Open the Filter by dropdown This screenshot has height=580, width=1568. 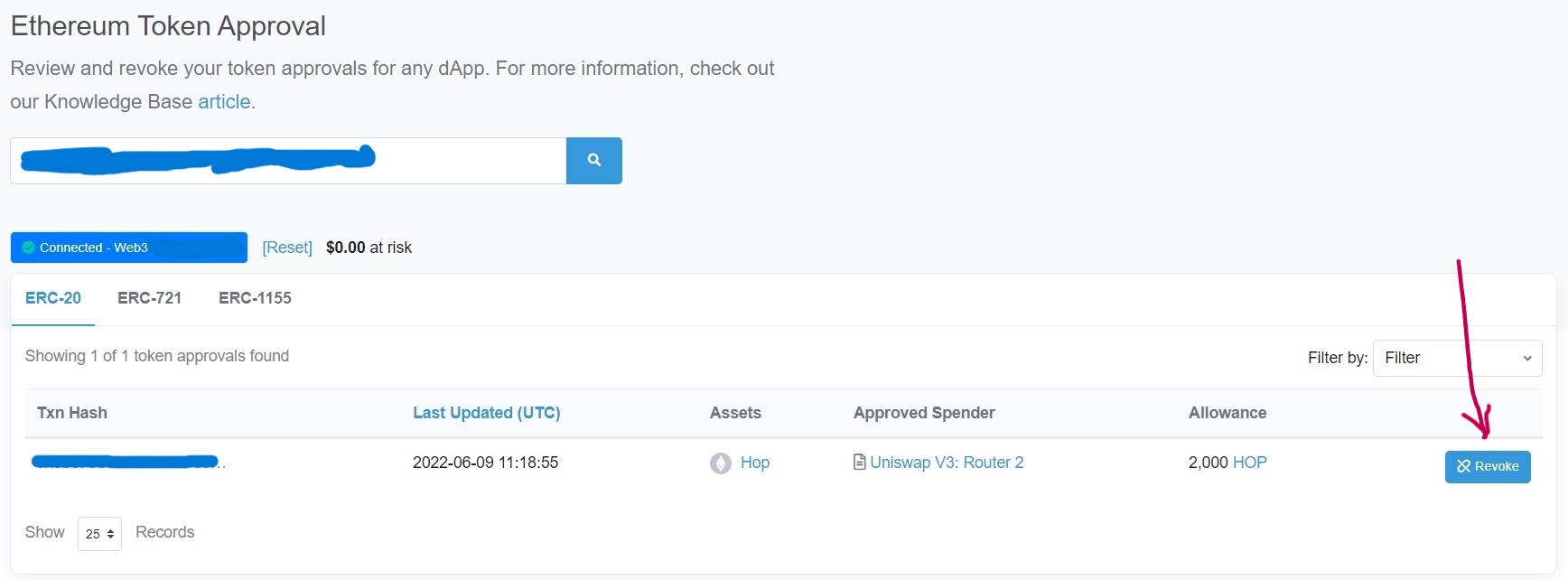point(1456,358)
